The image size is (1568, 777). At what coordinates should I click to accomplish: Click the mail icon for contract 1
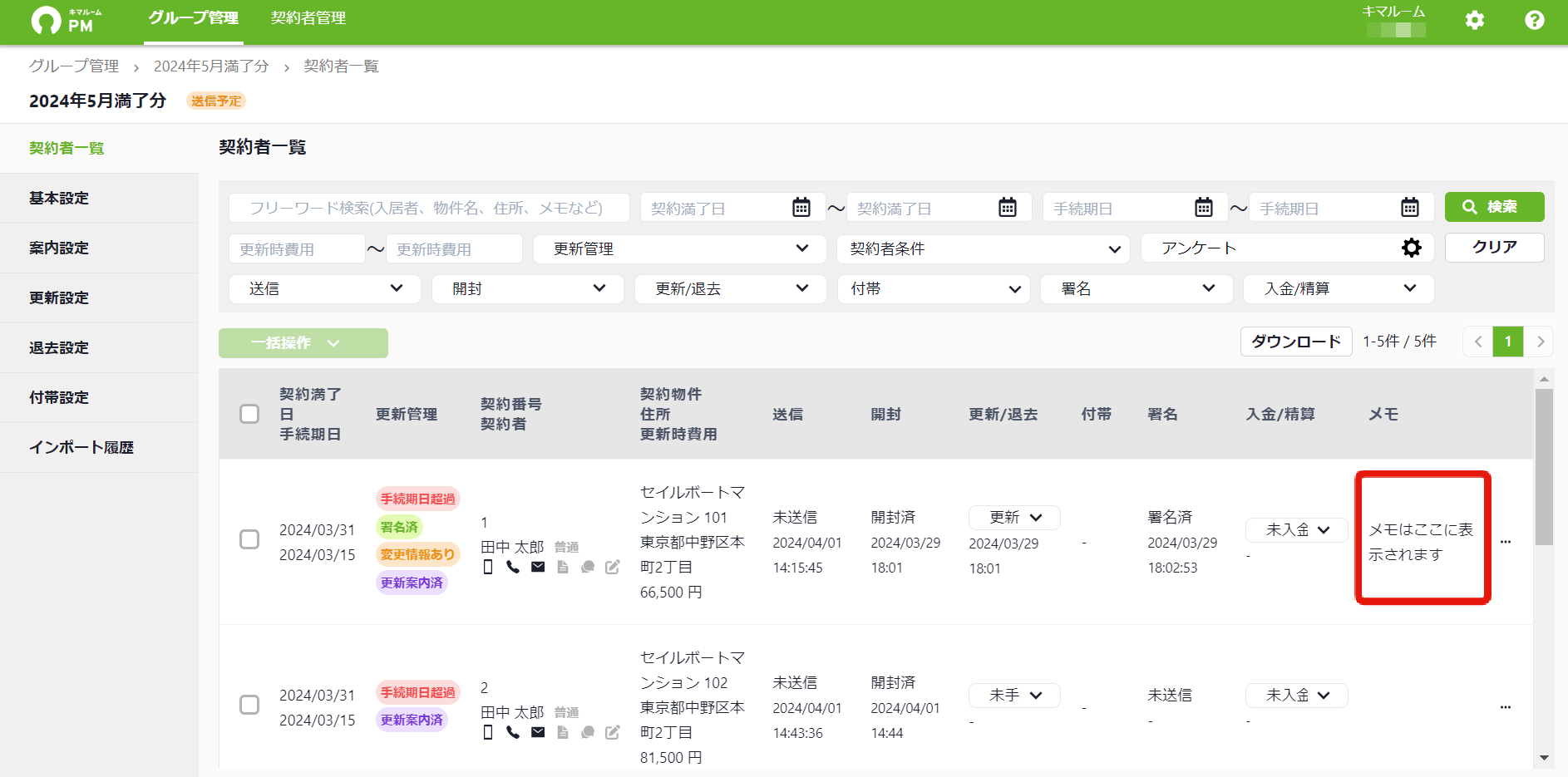tap(538, 567)
